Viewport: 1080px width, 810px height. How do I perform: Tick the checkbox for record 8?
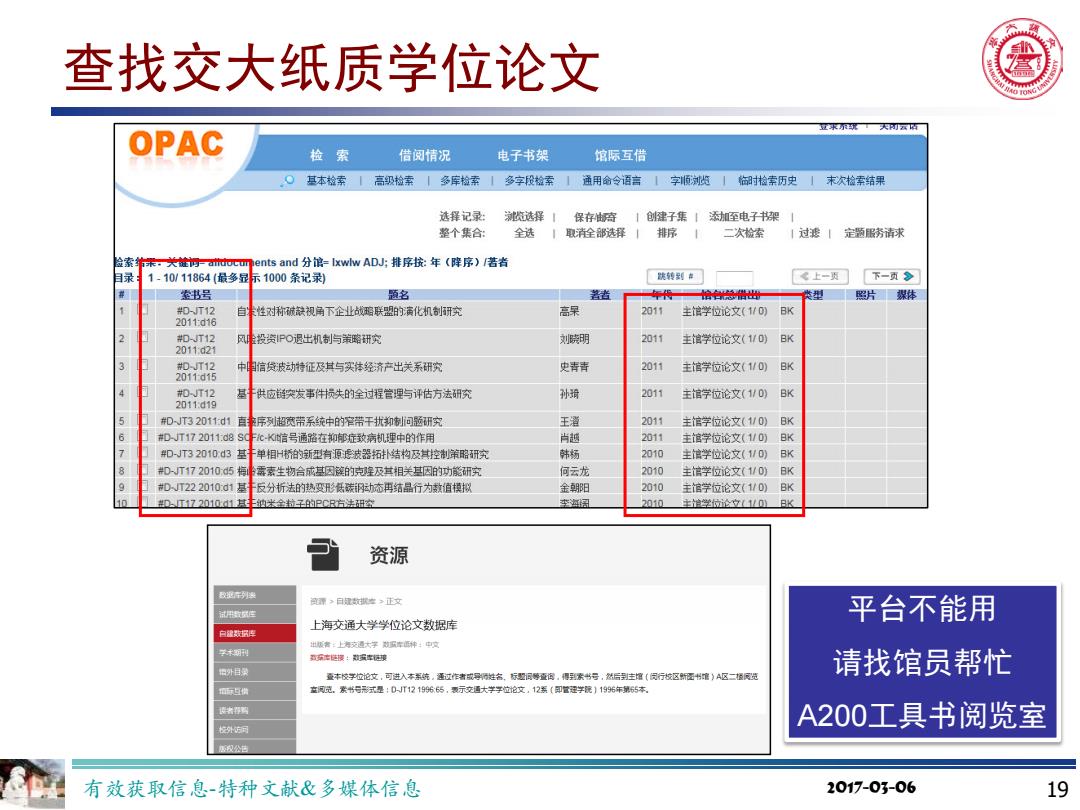(143, 470)
